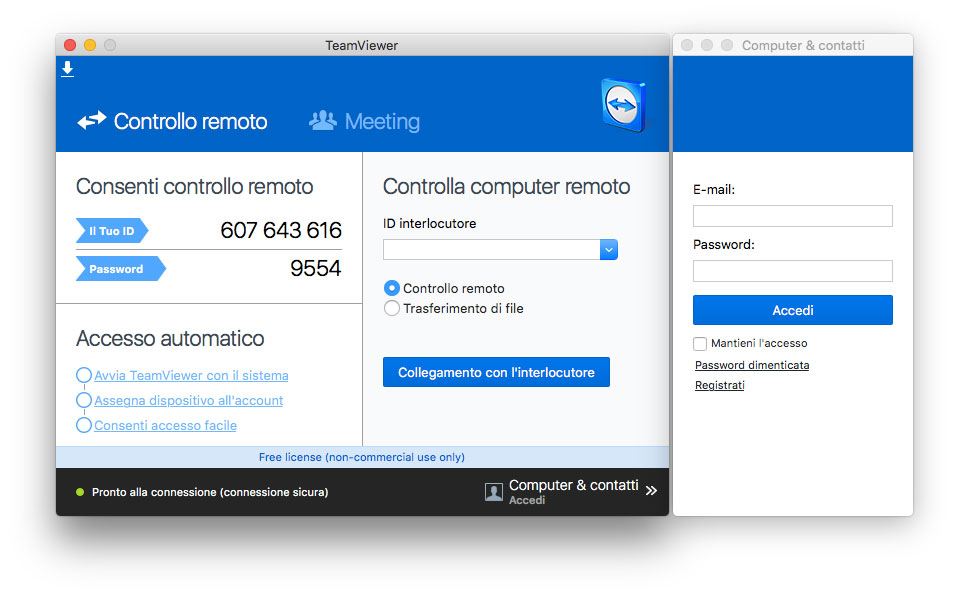Minimize TeamViewer window with yellow button
Viewport: 955px width, 596px height.
pos(90,45)
